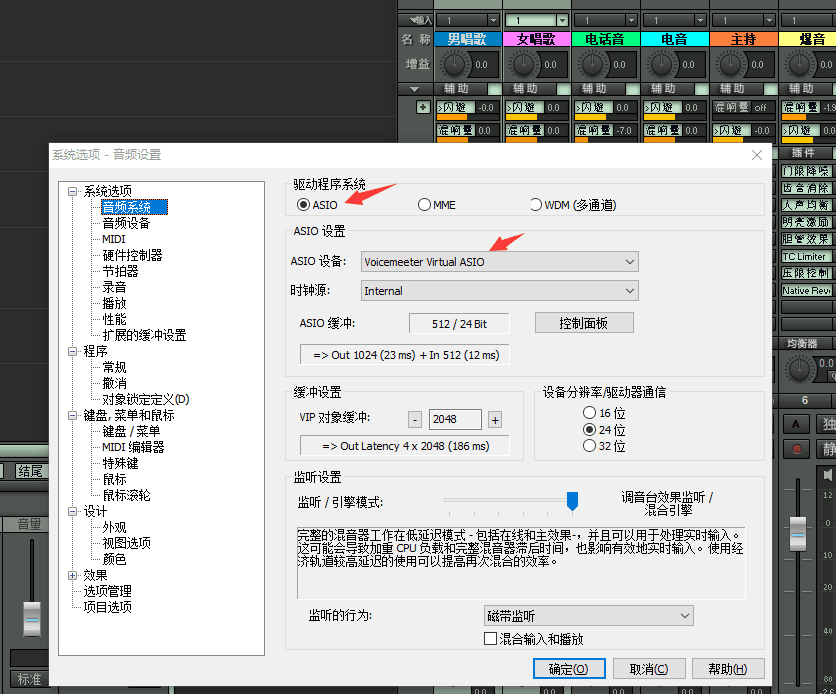Click the 控制面板 button

click(583, 323)
